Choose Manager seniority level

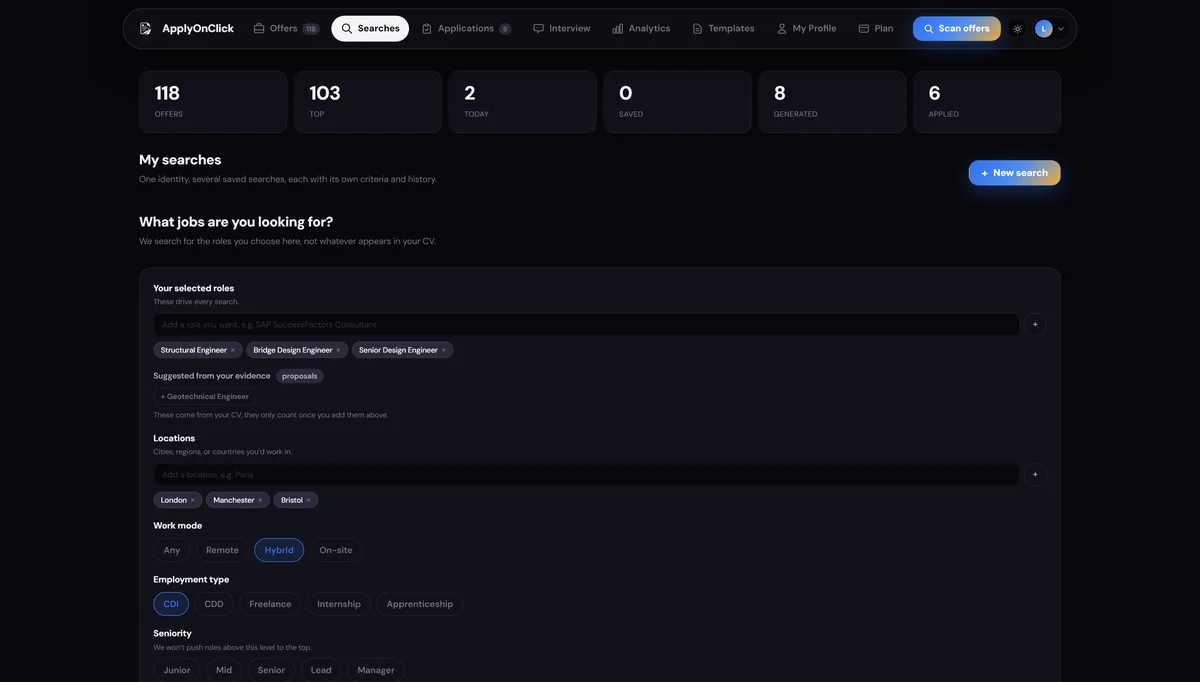376,670
